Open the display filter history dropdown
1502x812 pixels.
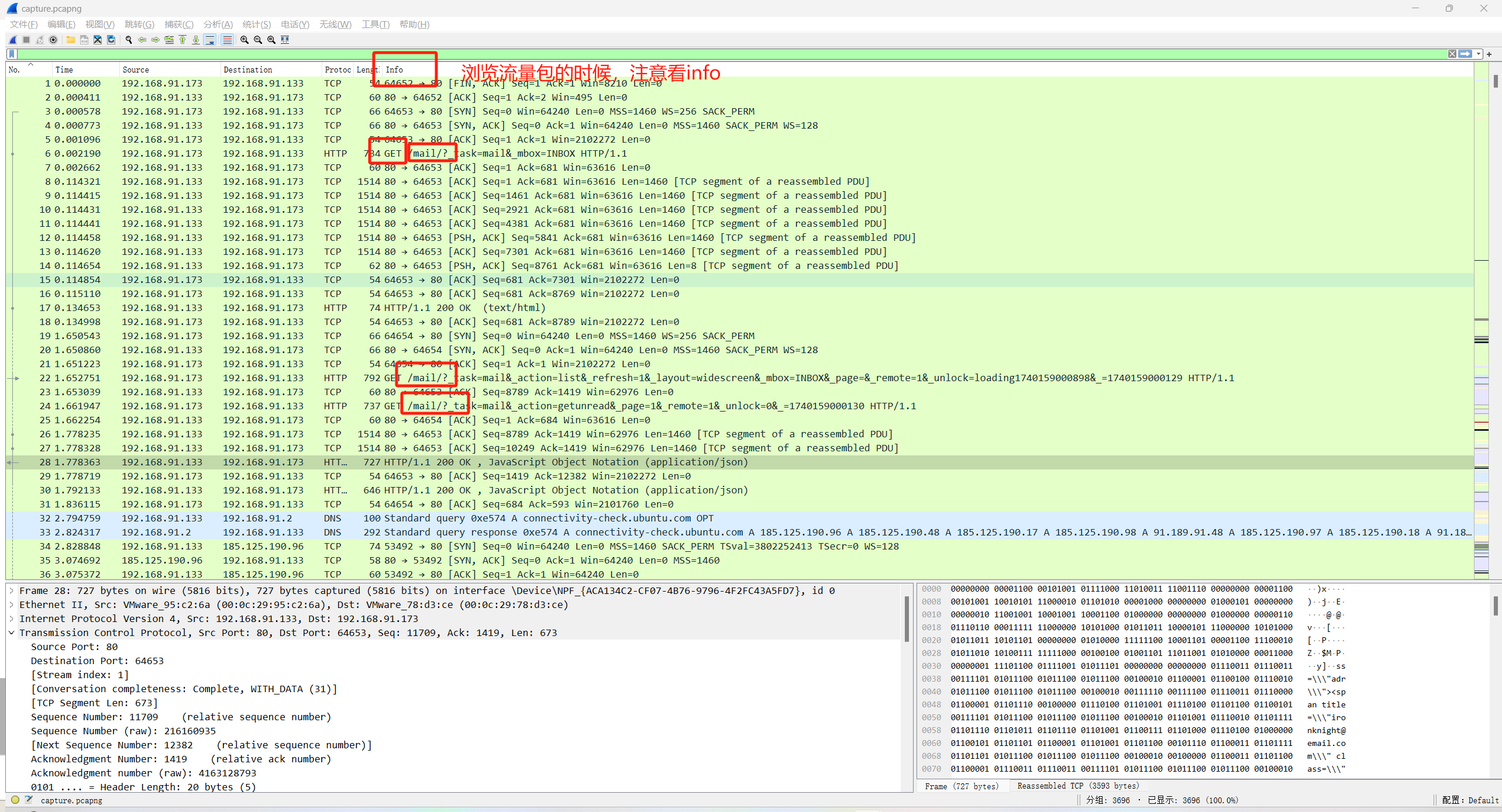1479,54
